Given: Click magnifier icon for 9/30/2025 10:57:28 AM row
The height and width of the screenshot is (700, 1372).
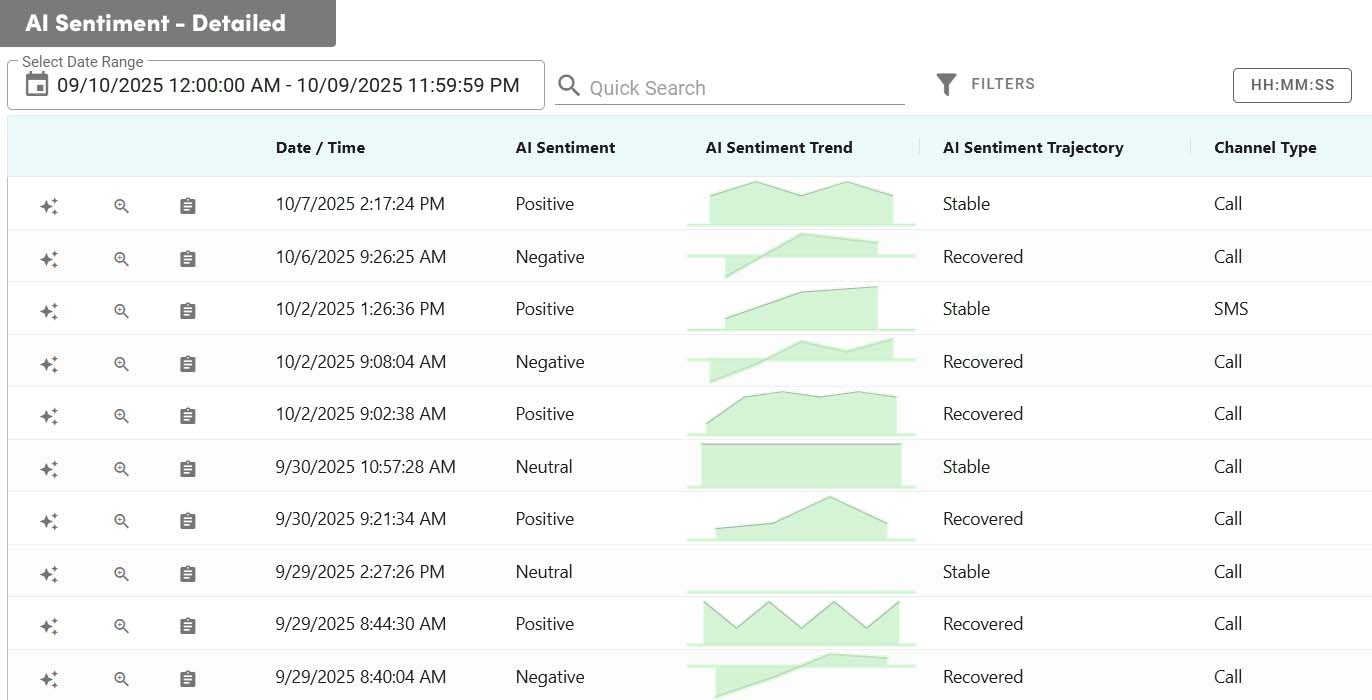Looking at the screenshot, I should click(x=121, y=469).
